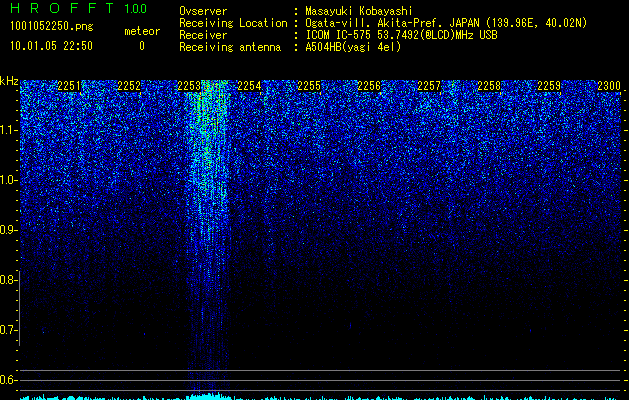Click the 2257 time marker

point(429,86)
